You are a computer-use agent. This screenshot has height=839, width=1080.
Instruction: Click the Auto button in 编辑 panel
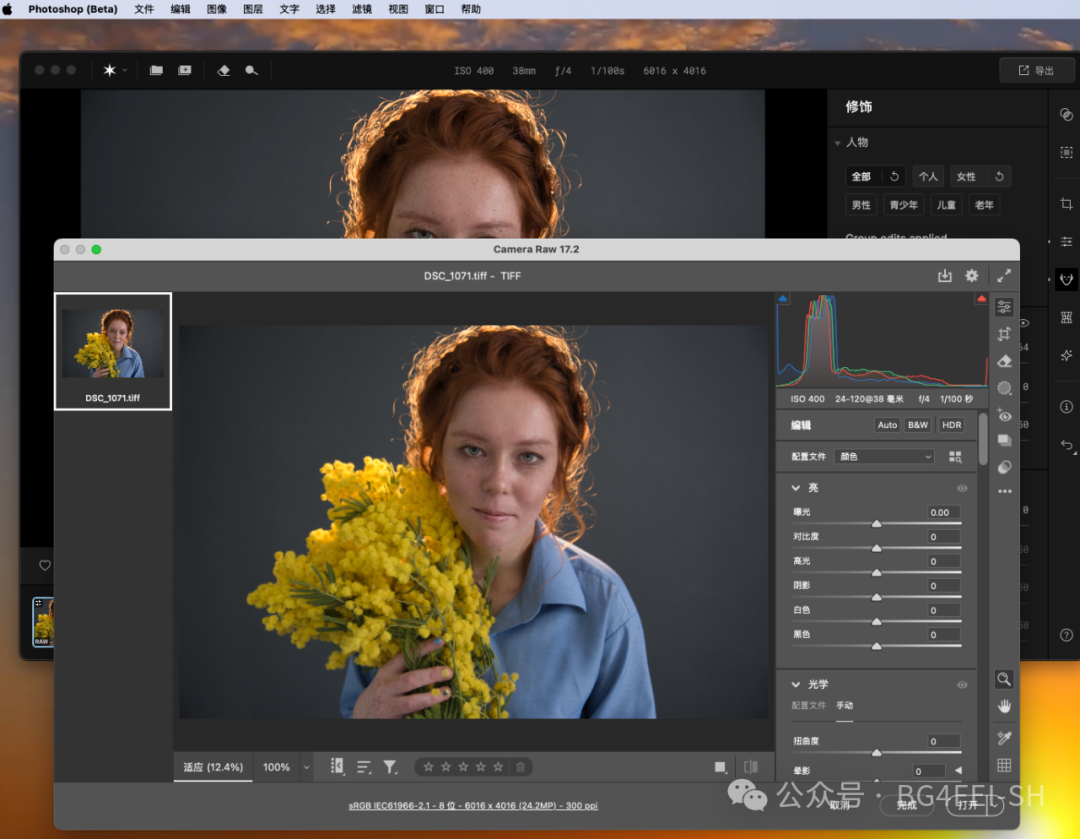[x=887, y=425]
